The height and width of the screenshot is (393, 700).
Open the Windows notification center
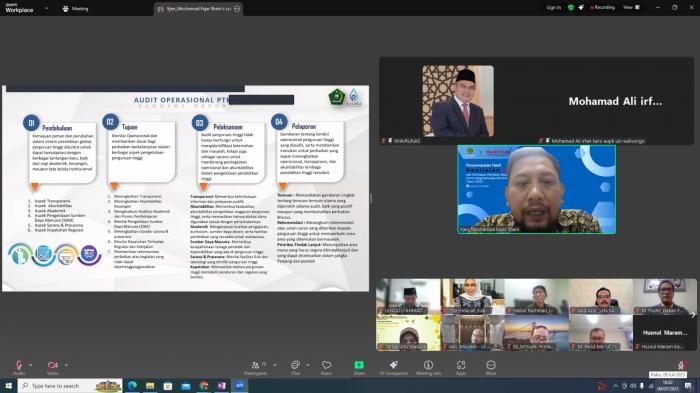pyautogui.click(x=688, y=386)
